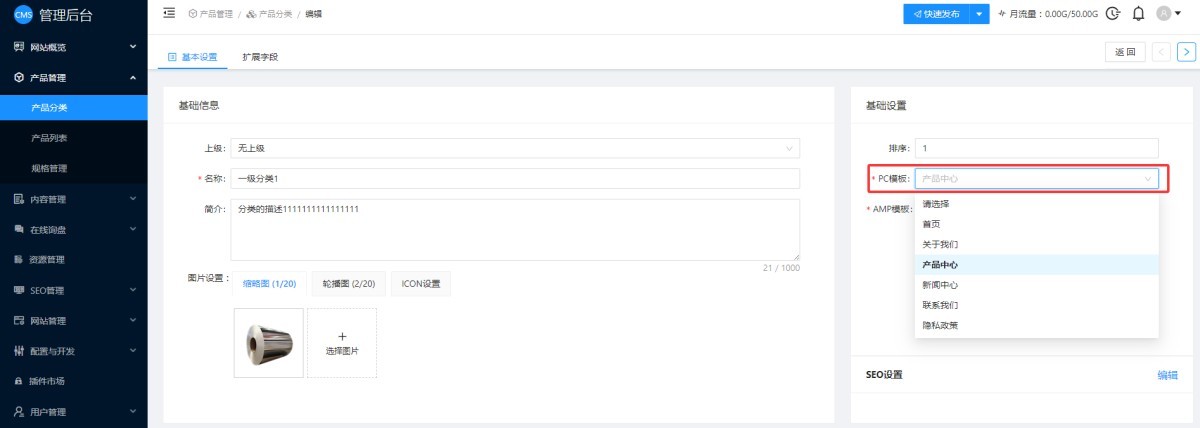Click the 内容管理 sidebar icon
1200x428 pixels.
pyautogui.click(x=19, y=199)
